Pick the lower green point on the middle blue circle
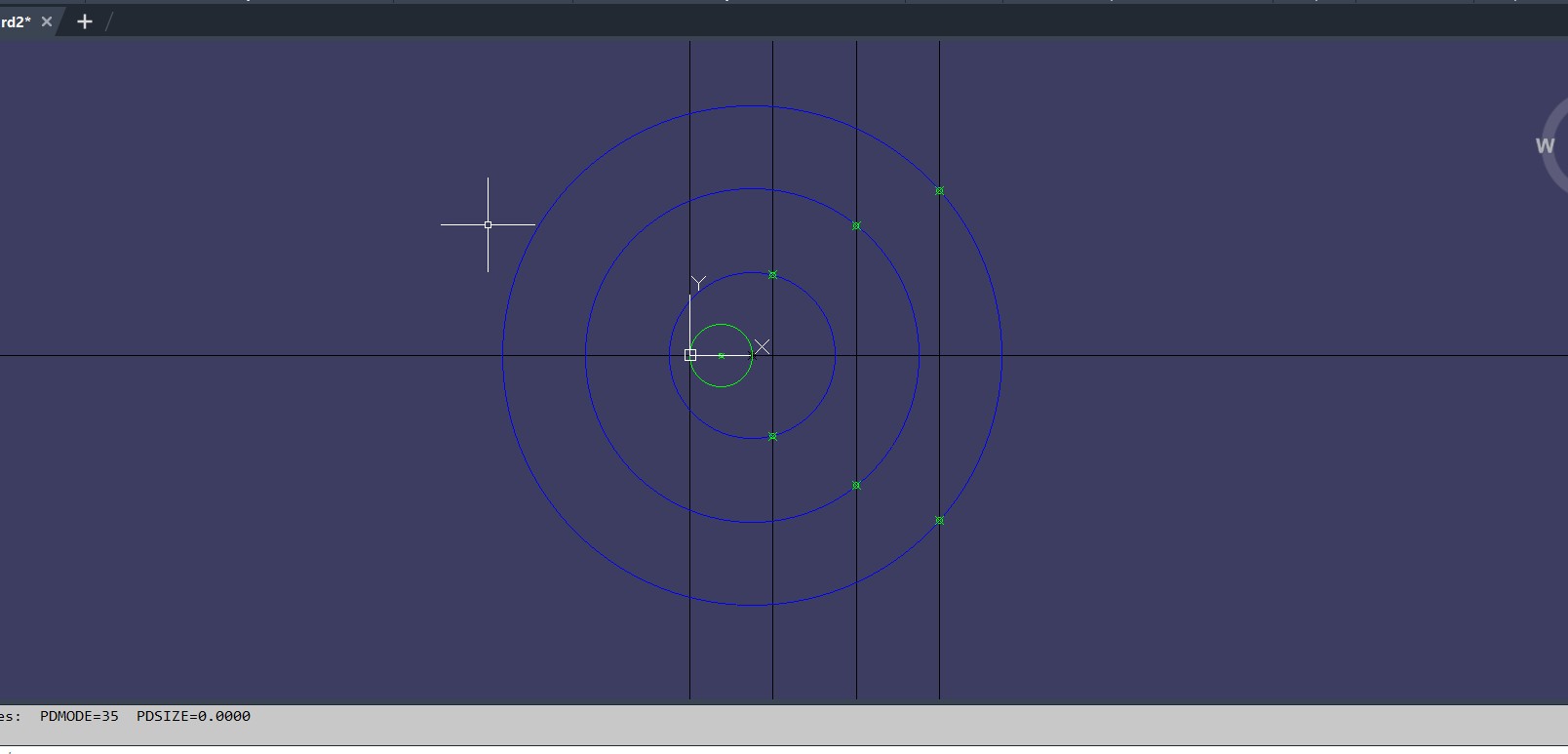The height and width of the screenshot is (754, 1568). coord(856,486)
